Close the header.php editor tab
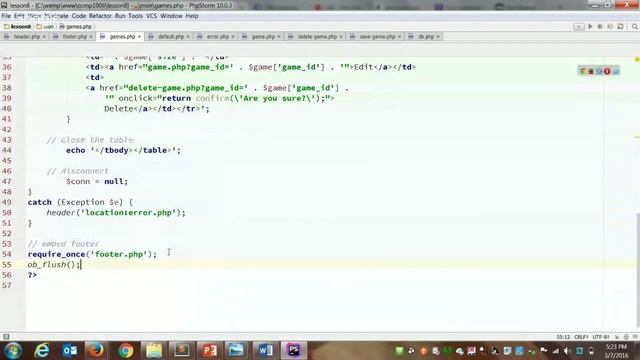640x360 pixels. point(44,37)
